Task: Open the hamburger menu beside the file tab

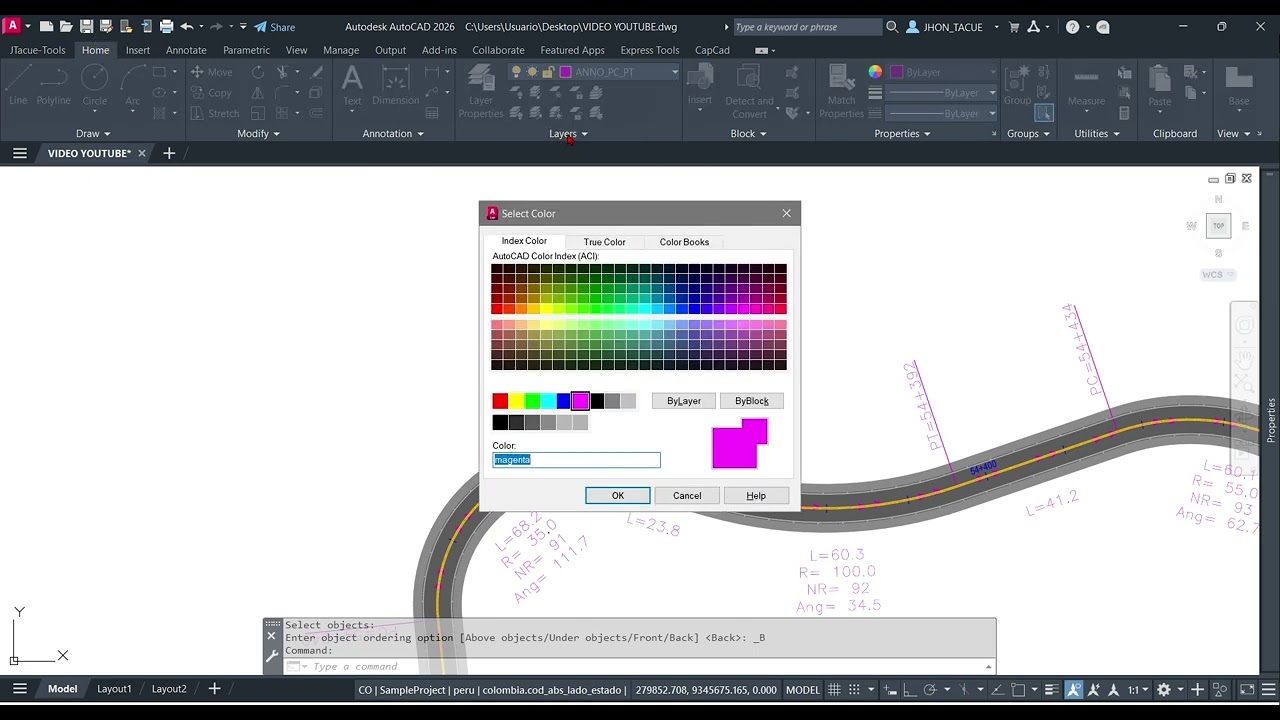Action: (19, 153)
